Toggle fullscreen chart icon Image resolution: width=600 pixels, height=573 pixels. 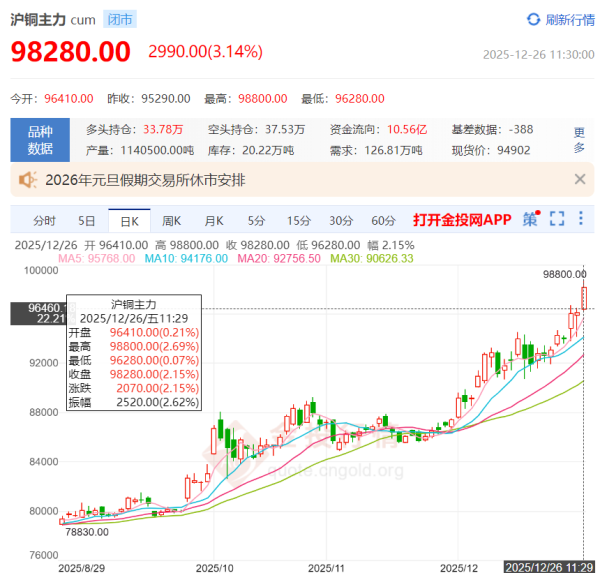click(x=557, y=219)
